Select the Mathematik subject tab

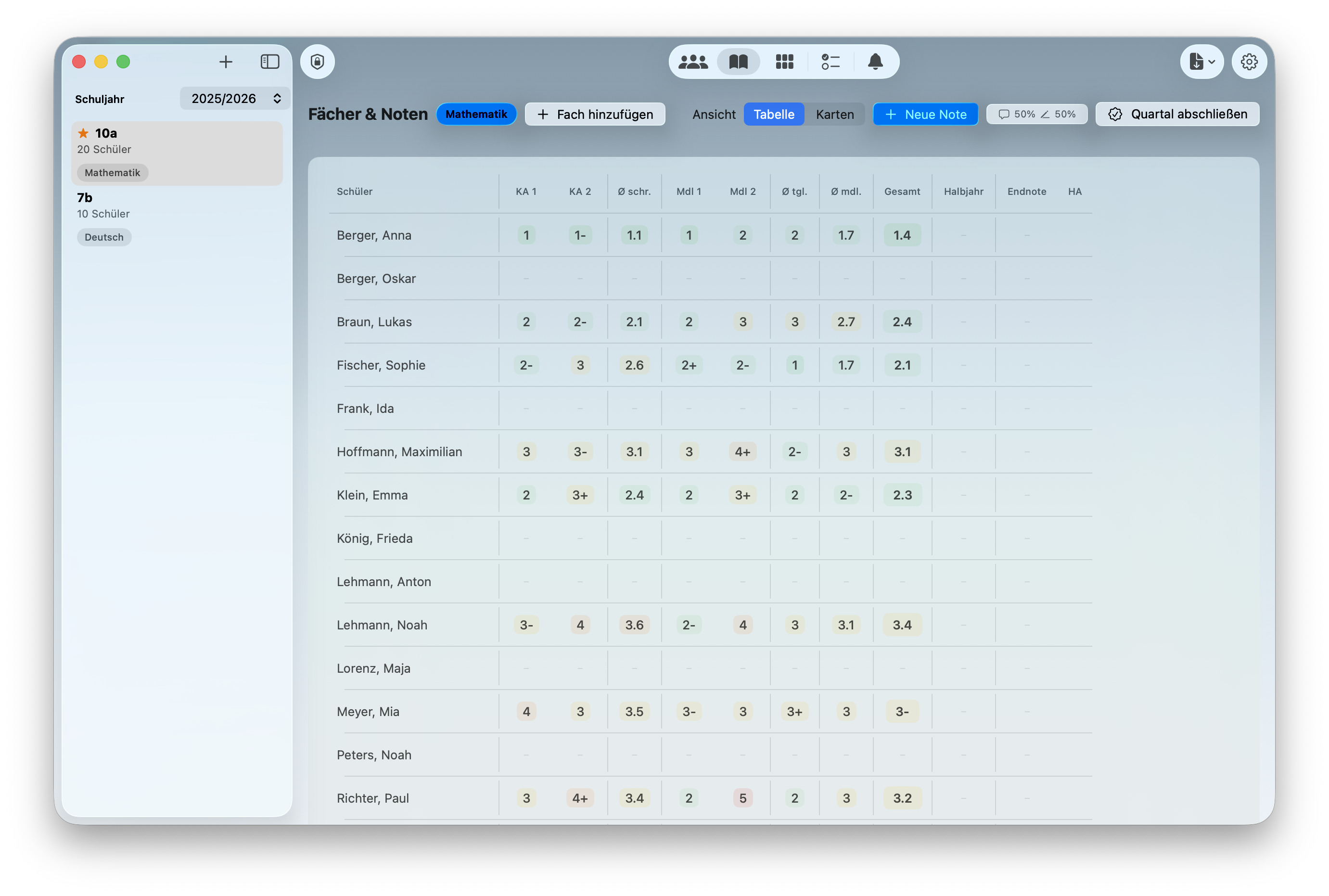[x=476, y=115]
